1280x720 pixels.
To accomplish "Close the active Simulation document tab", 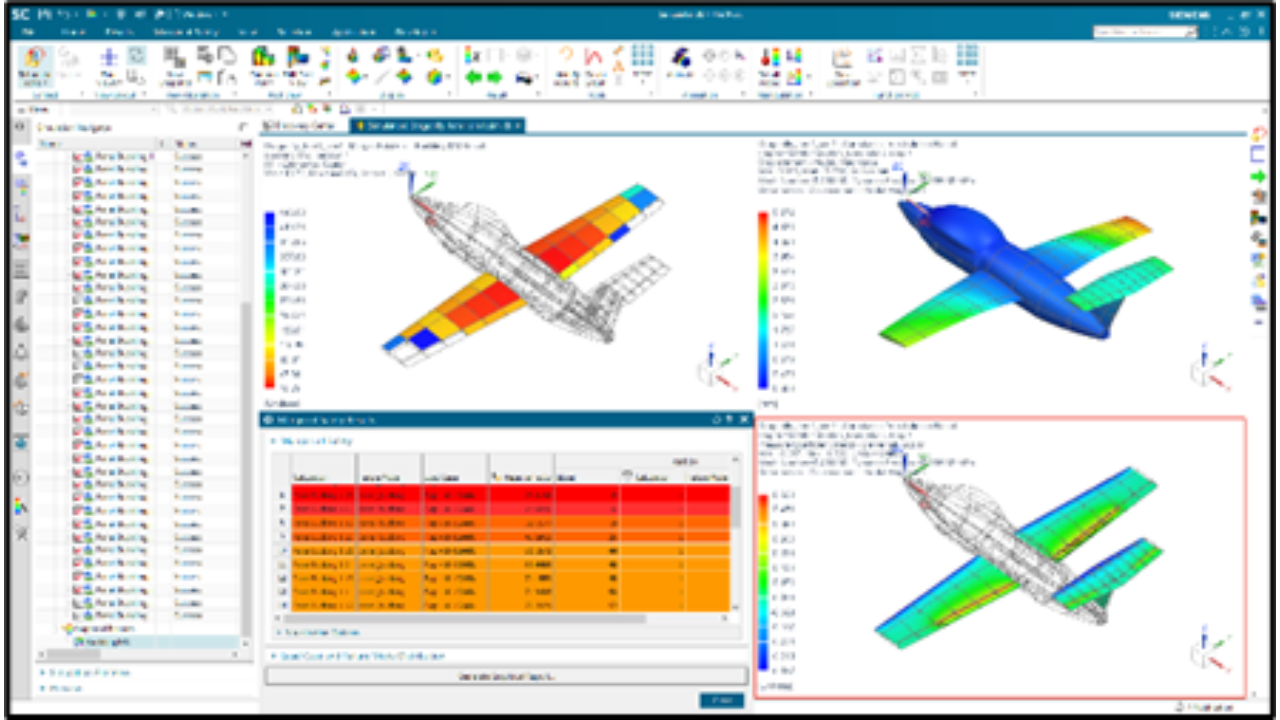I will [518, 126].
